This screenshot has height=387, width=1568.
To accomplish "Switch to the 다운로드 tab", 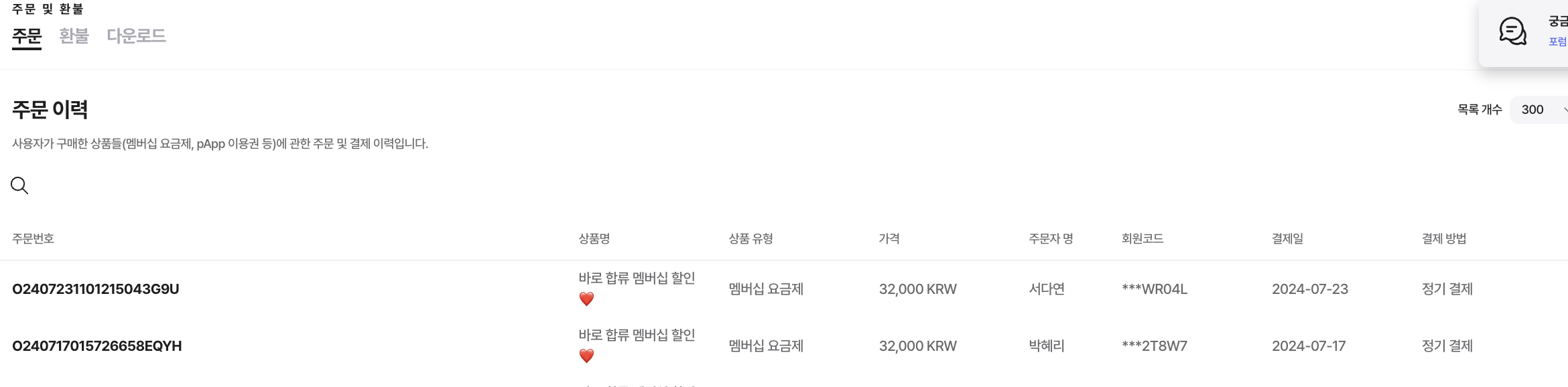I will pyautogui.click(x=136, y=35).
